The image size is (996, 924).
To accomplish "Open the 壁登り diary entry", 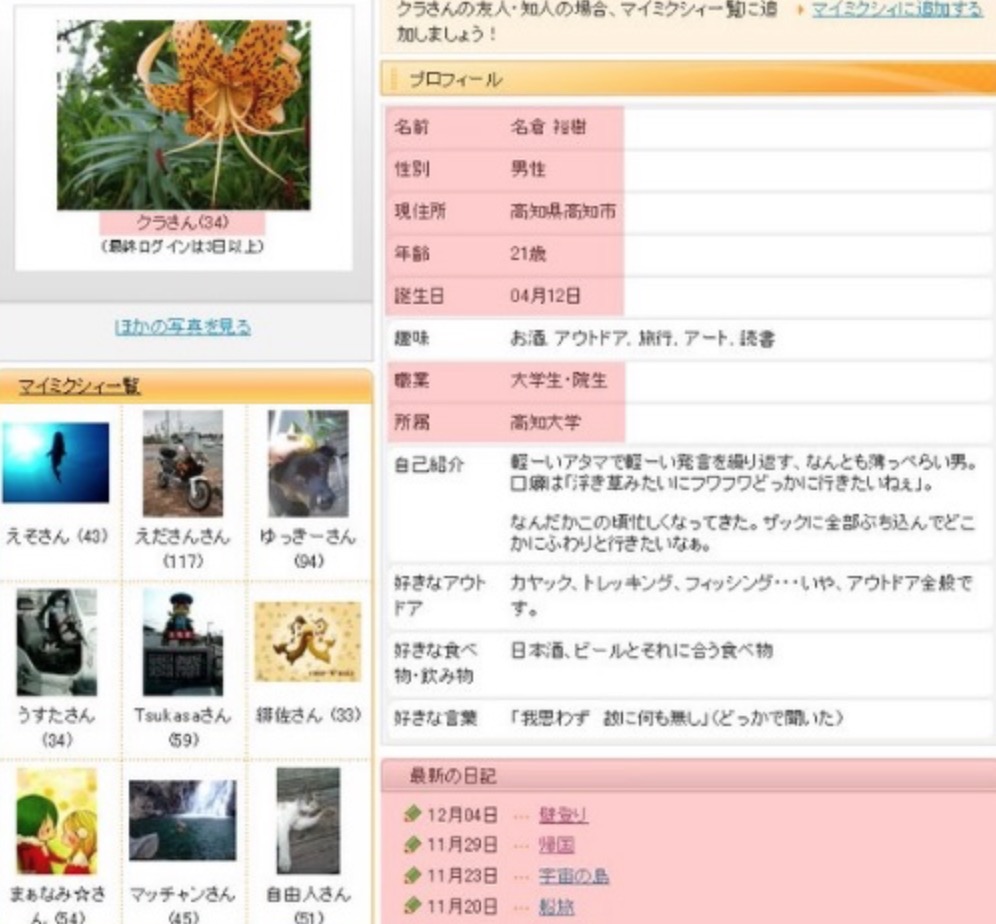I will pyautogui.click(x=563, y=816).
